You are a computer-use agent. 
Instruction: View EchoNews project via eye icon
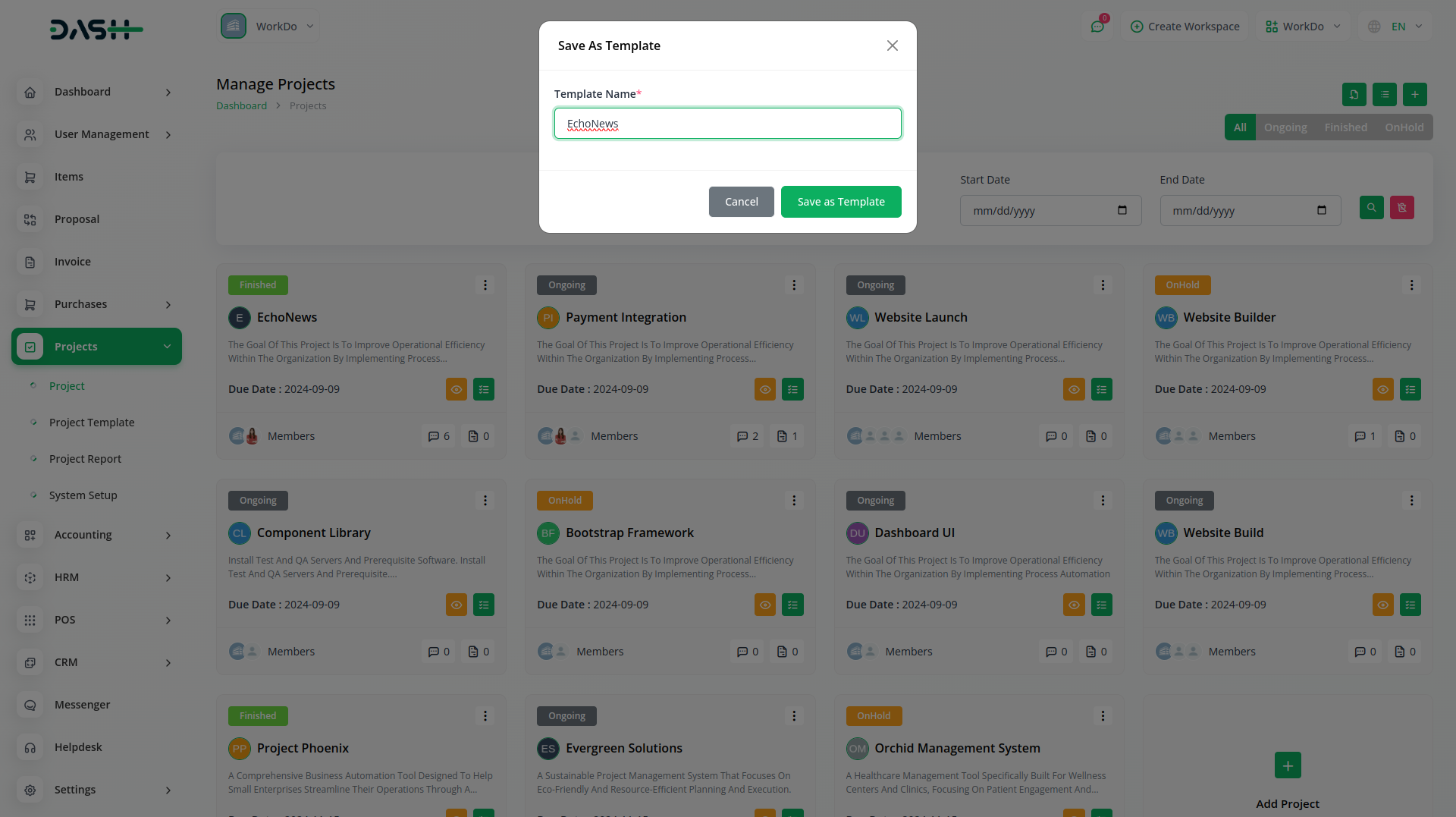[457, 389]
